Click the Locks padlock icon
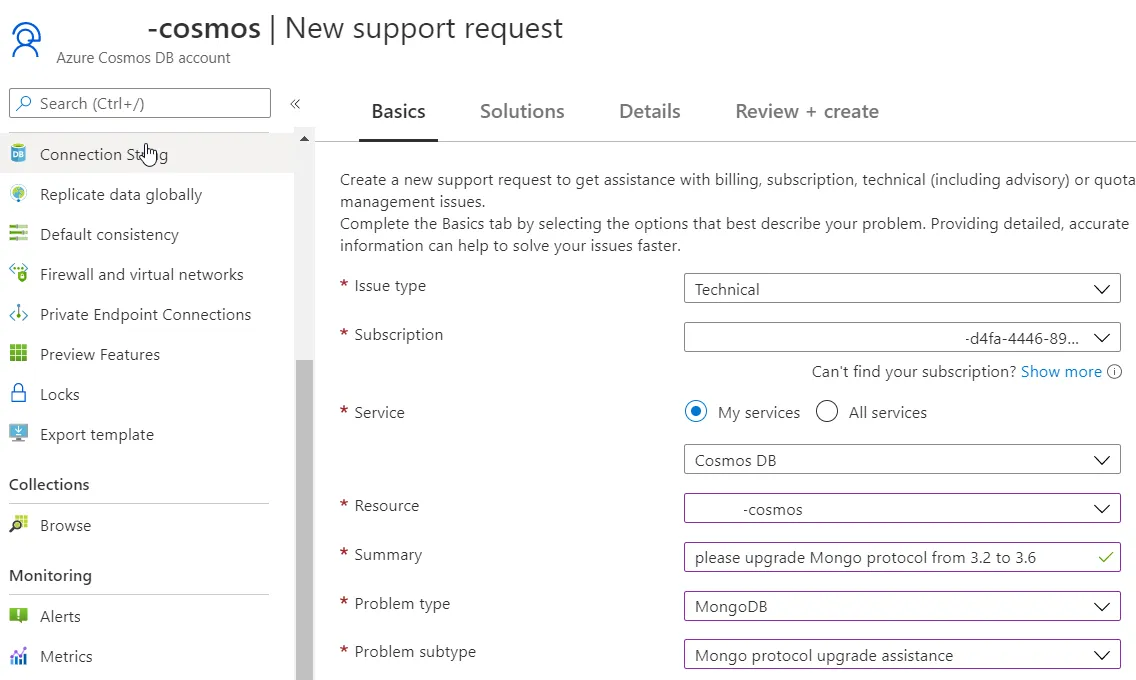 pyautogui.click(x=18, y=394)
